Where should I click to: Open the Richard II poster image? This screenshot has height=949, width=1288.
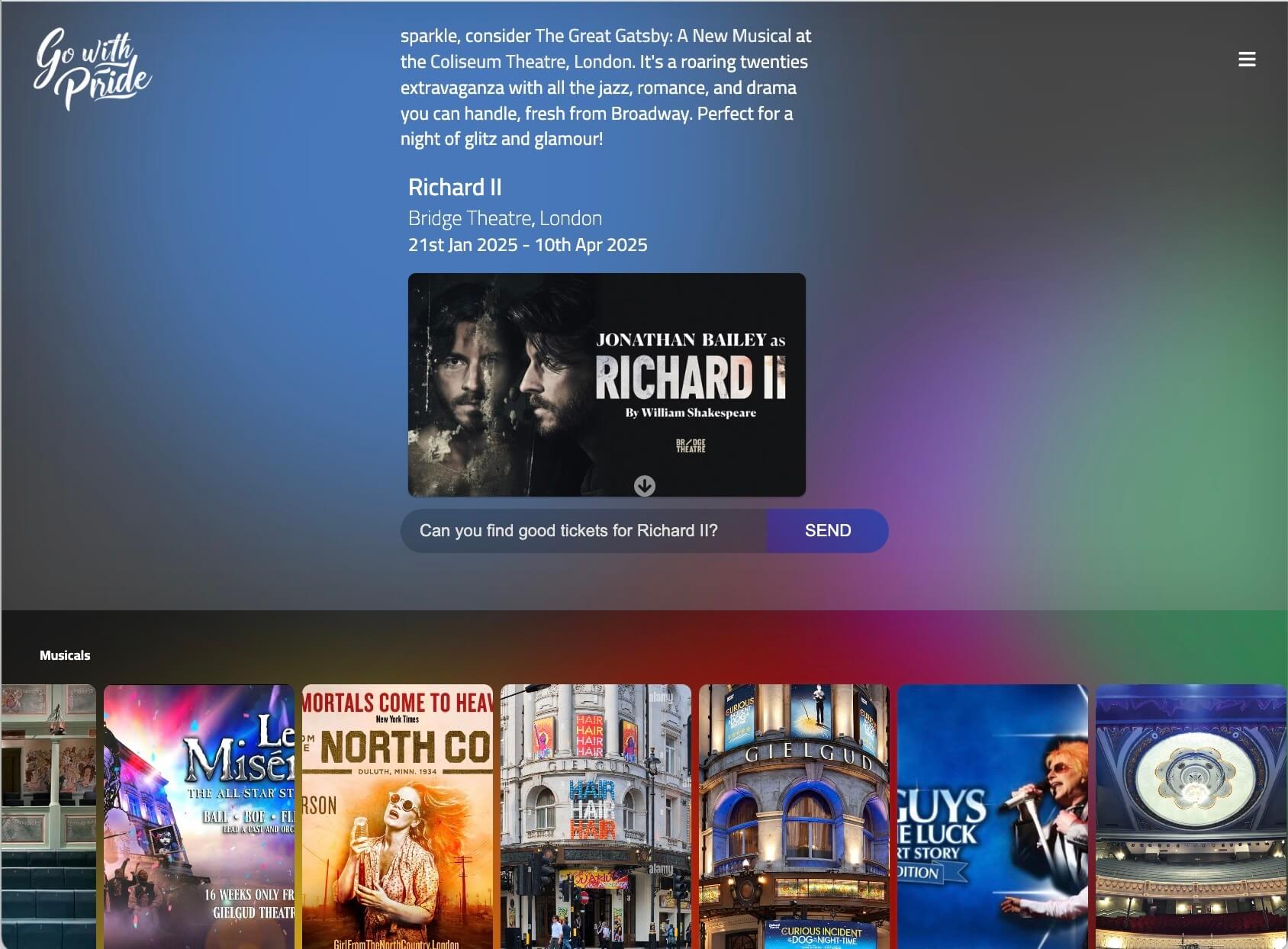pyautogui.click(x=607, y=384)
